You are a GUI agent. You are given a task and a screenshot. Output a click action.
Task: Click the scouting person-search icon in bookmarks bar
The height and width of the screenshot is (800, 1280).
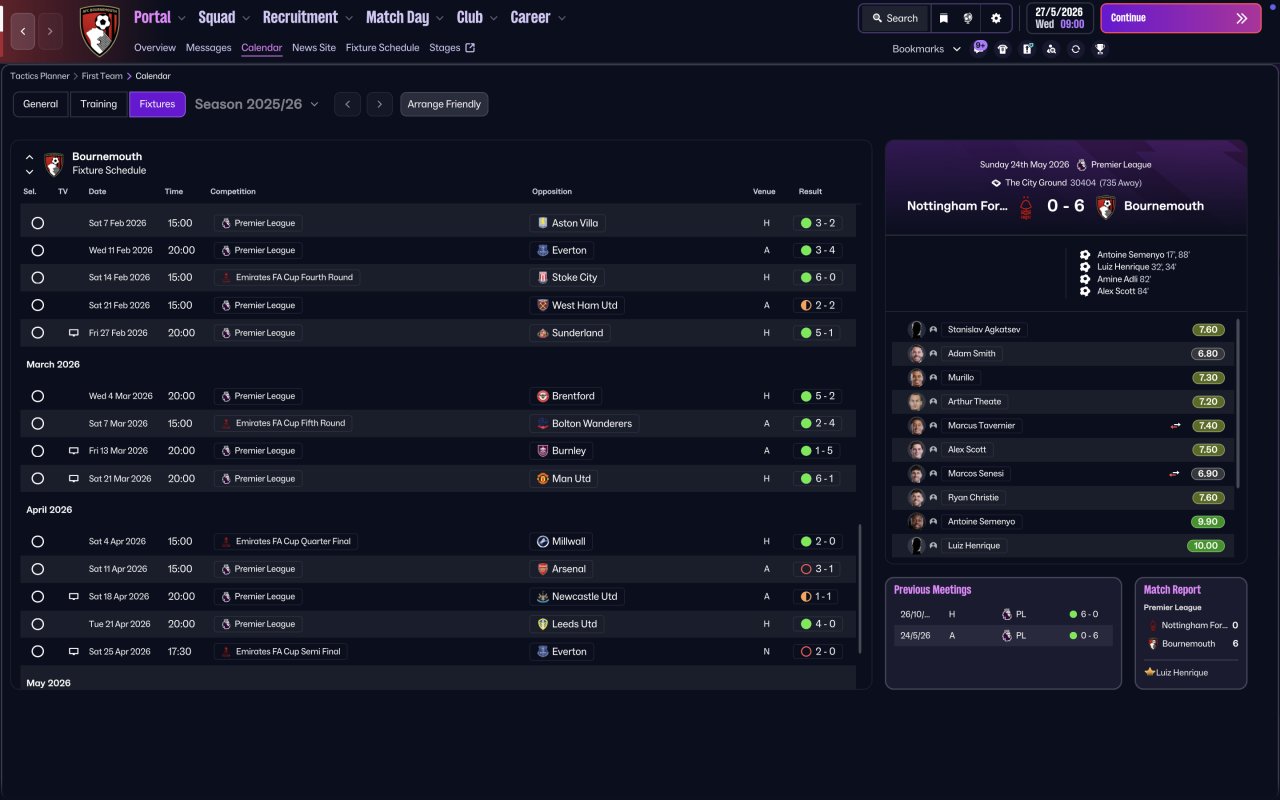(1051, 49)
